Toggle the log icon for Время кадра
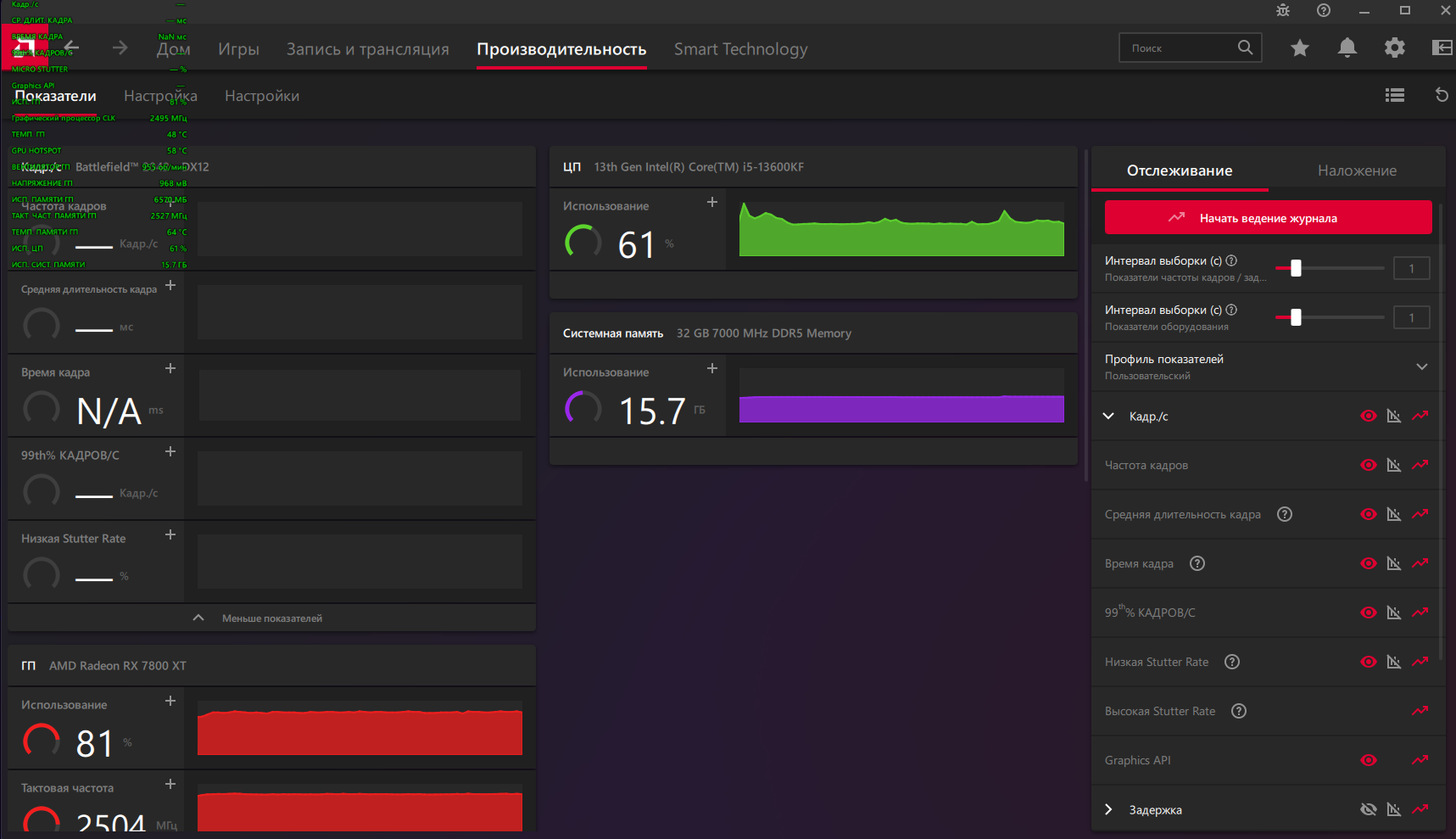The width and height of the screenshot is (1456, 839). click(1420, 563)
